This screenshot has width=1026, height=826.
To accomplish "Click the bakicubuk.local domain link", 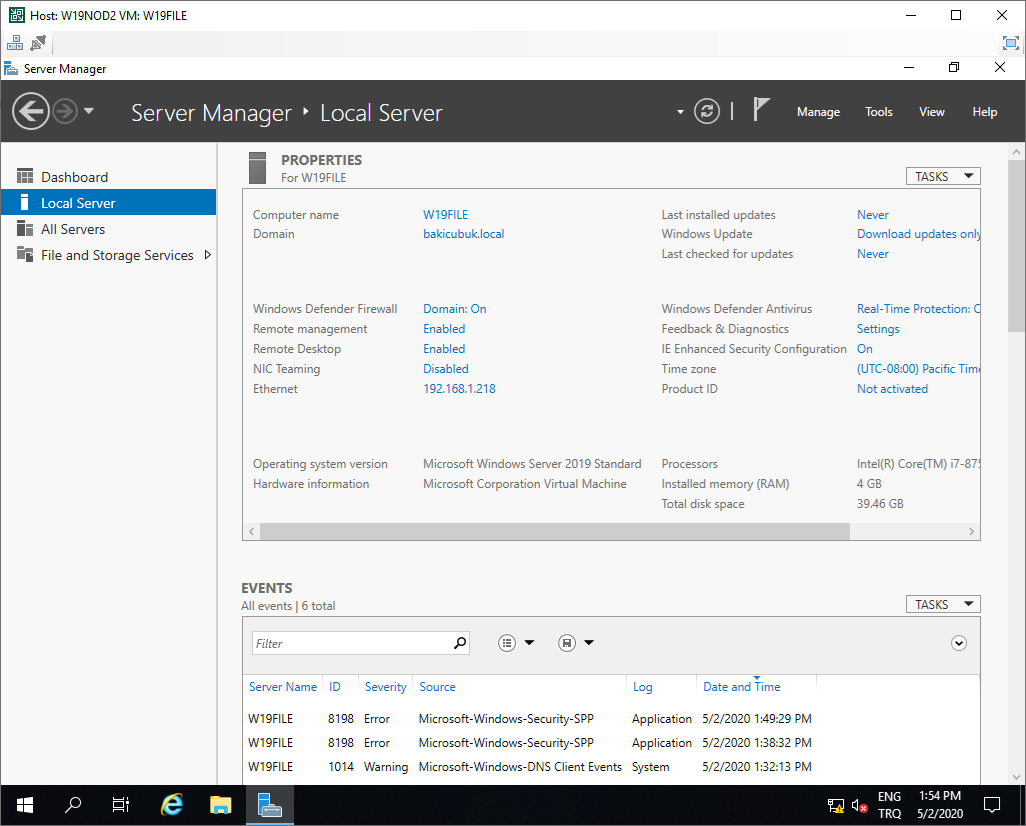I will 463,234.
